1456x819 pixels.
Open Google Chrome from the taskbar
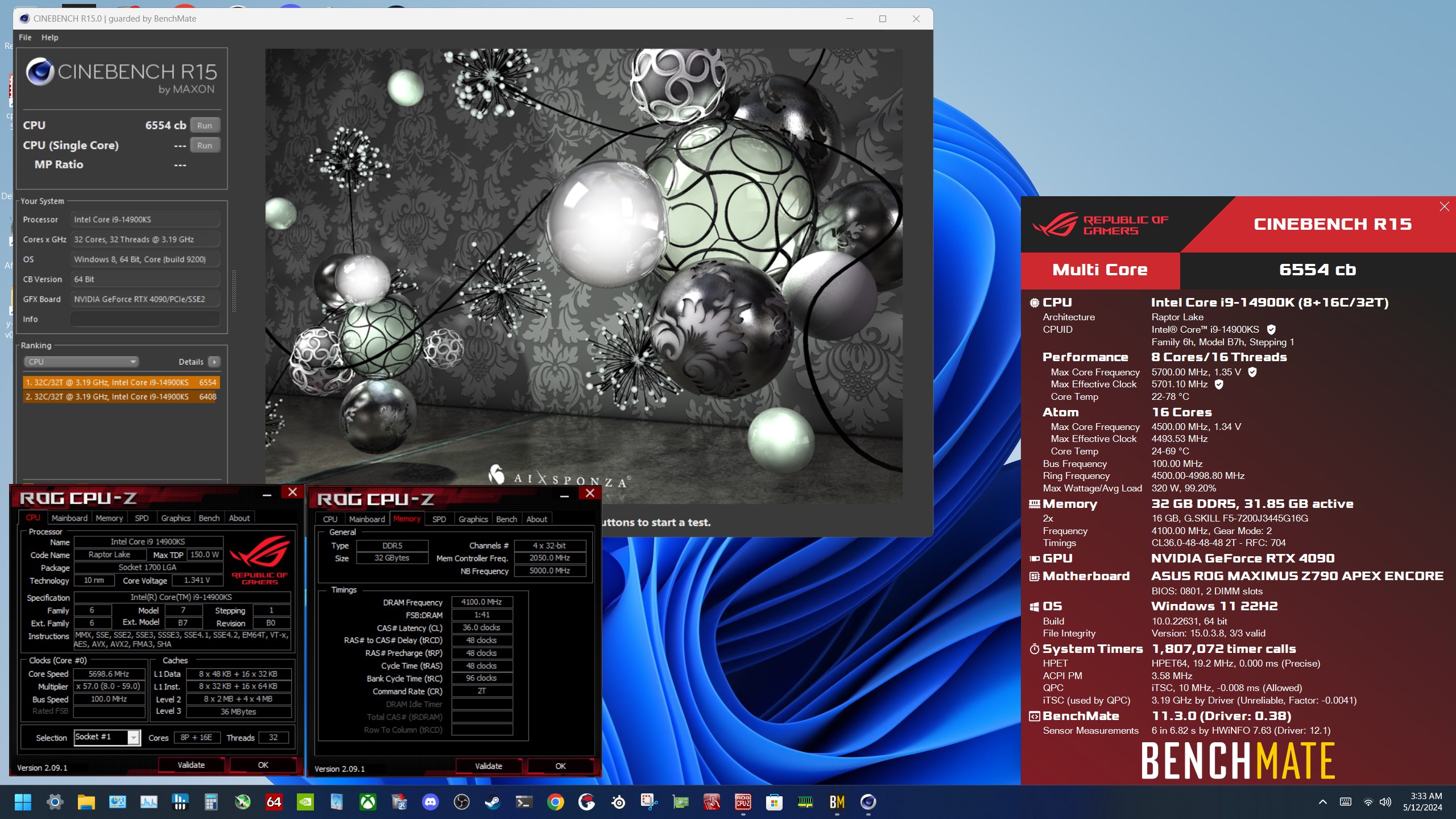[555, 802]
